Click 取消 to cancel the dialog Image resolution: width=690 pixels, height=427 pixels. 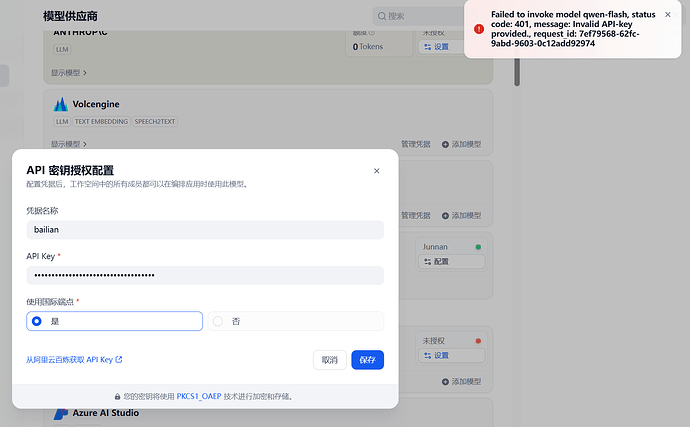[x=328, y=359]
